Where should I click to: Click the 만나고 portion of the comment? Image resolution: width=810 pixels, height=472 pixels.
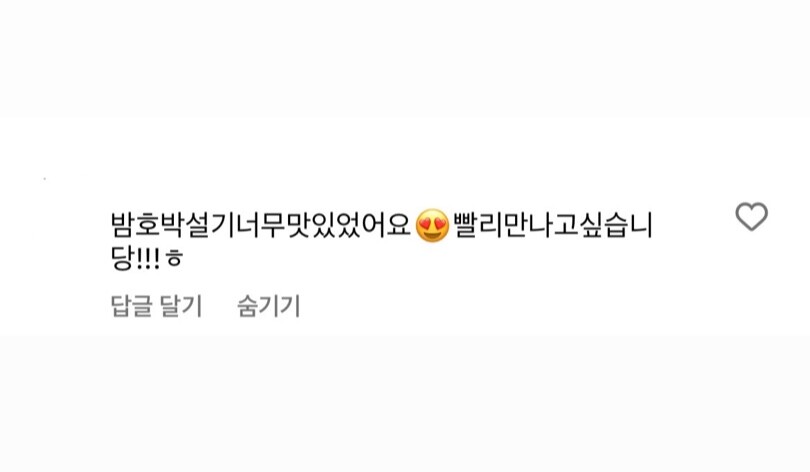pos(540,226)
